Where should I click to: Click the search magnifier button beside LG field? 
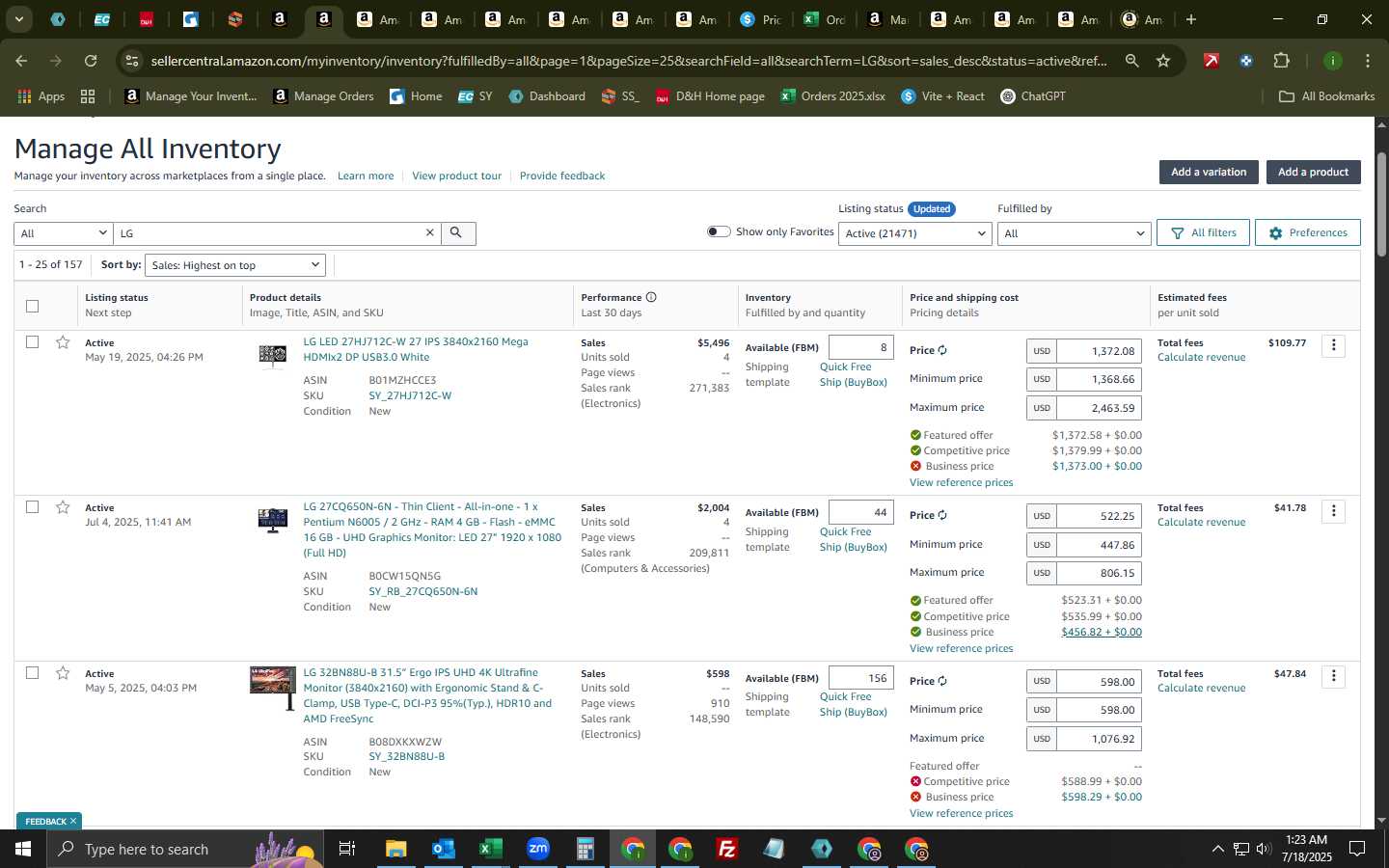(457, 233)
